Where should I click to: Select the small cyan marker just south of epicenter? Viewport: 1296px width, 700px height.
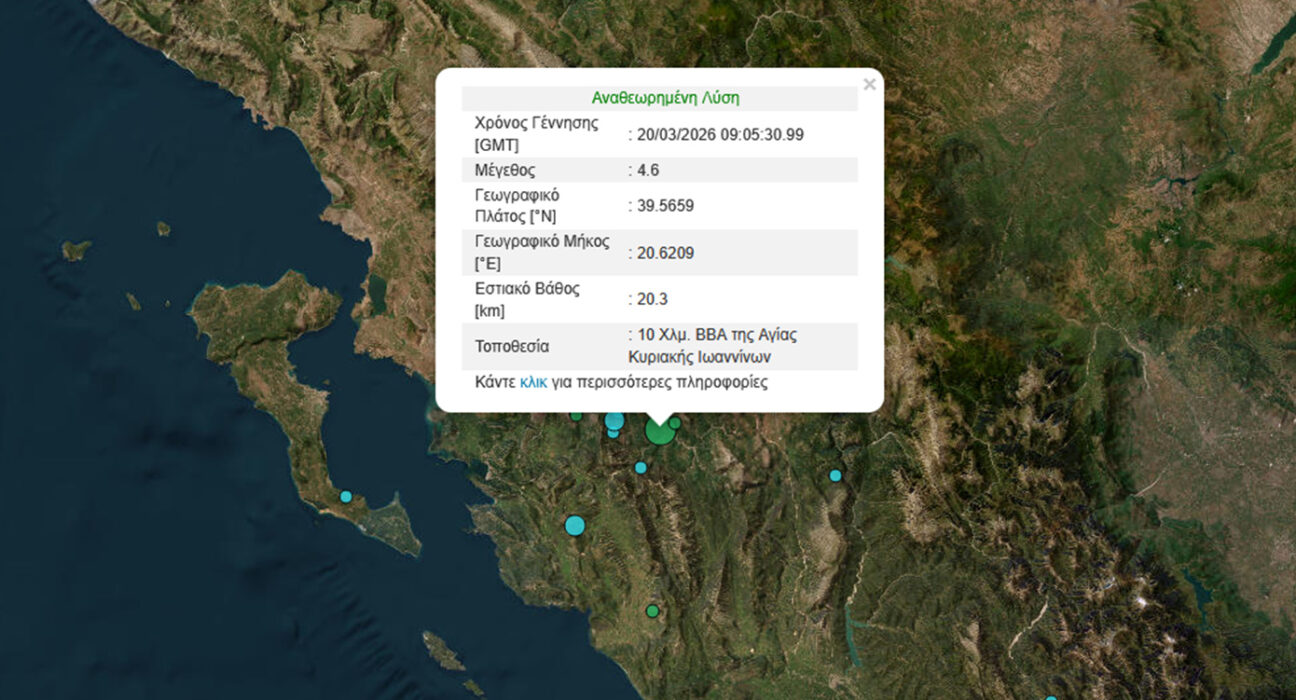pyautogui.click(x=641, y=467)
